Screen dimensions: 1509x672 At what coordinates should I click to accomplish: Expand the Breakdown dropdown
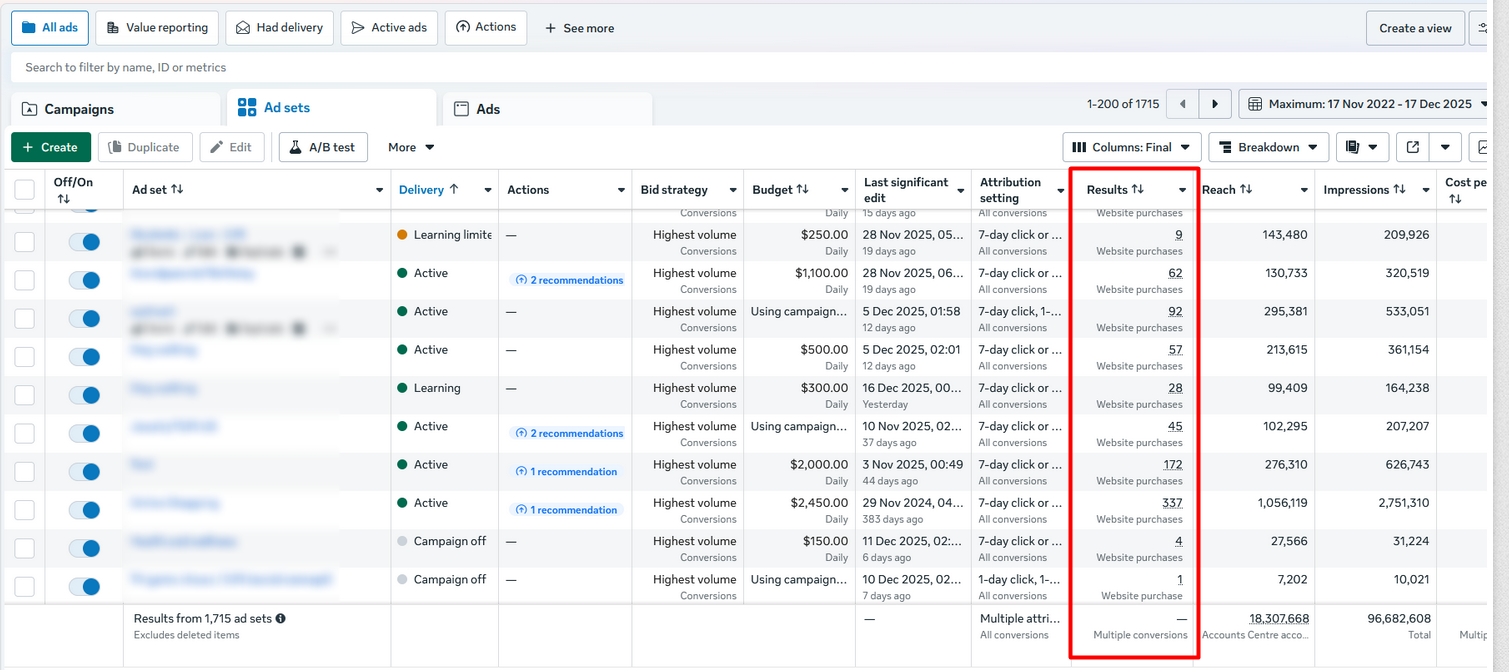(x=1268, y=147)
